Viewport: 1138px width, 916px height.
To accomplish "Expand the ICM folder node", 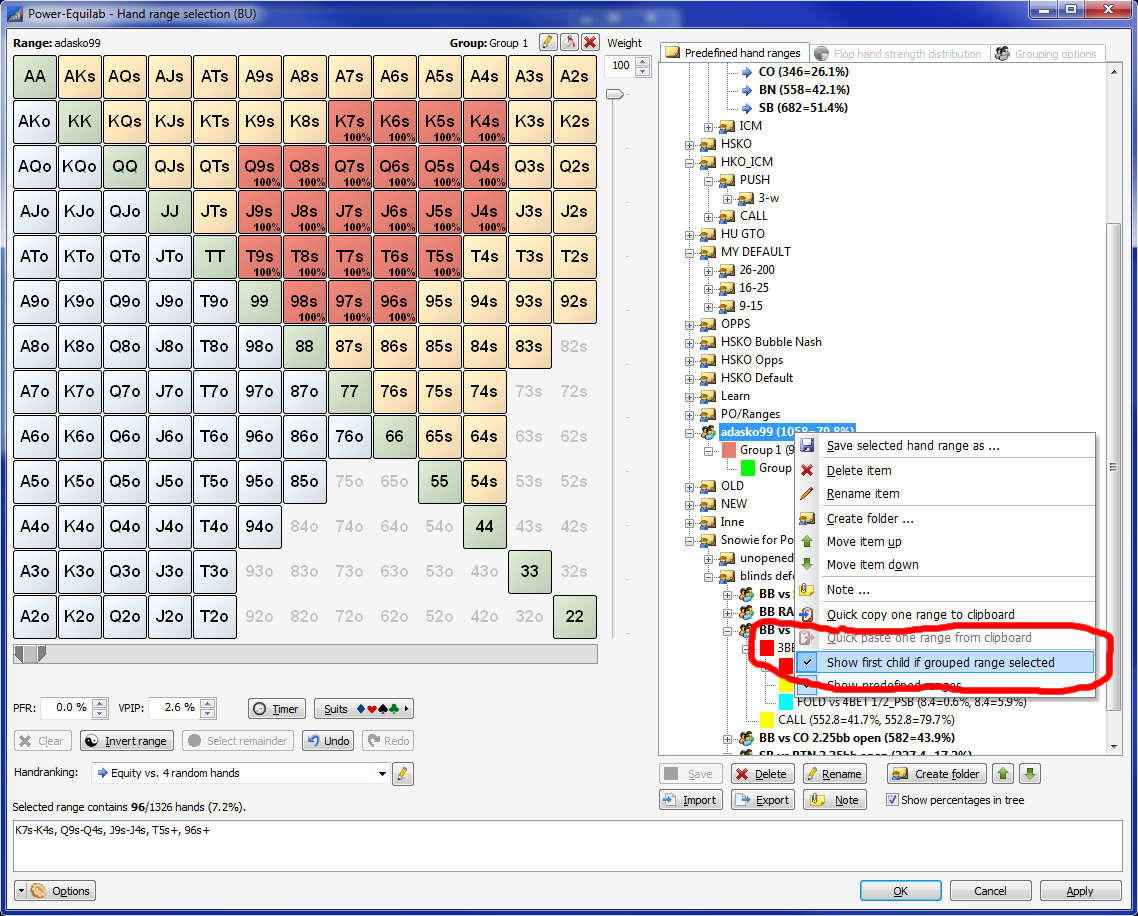I will coord(708,127).
